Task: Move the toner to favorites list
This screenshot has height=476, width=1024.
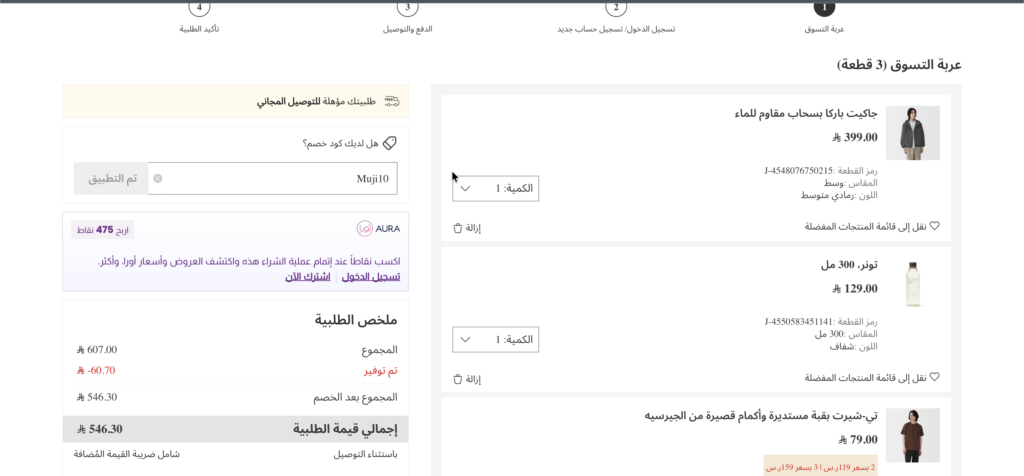Action: tap(866, 377)
